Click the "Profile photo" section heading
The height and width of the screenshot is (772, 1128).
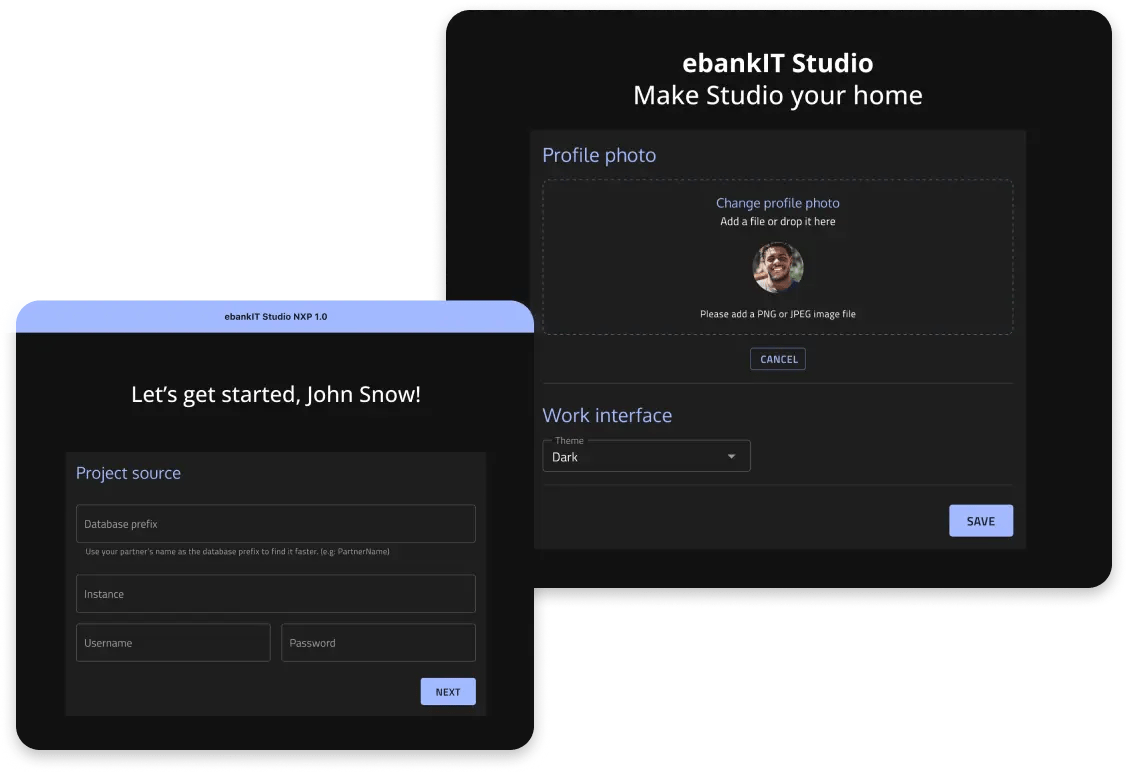point(599,155)
